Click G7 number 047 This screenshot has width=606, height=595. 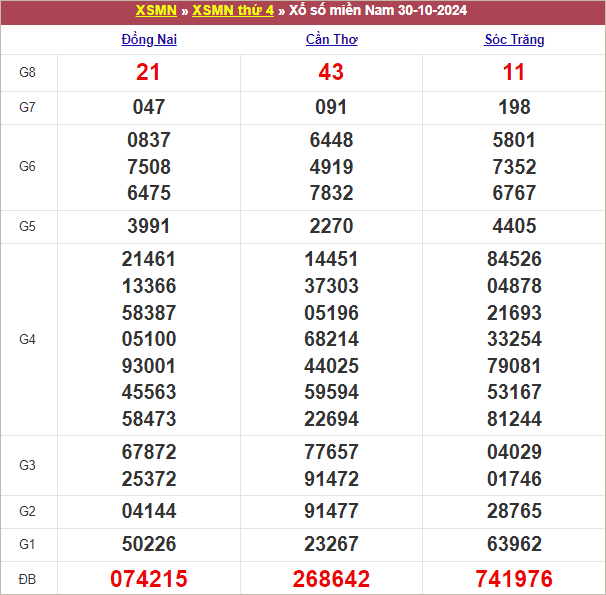[x=149, y=107]
